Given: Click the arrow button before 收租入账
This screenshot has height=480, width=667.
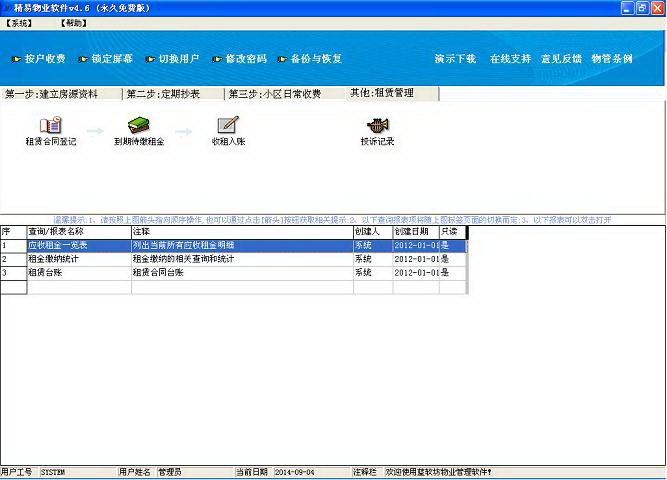Looking at the screenshot, I should pos(183,131).
